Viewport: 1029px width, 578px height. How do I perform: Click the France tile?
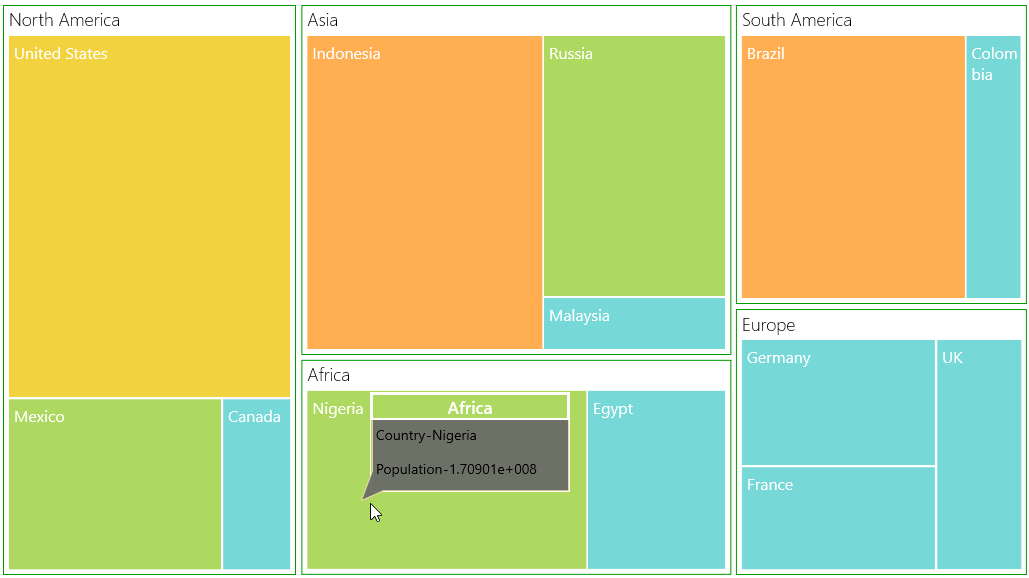[838, 518]
